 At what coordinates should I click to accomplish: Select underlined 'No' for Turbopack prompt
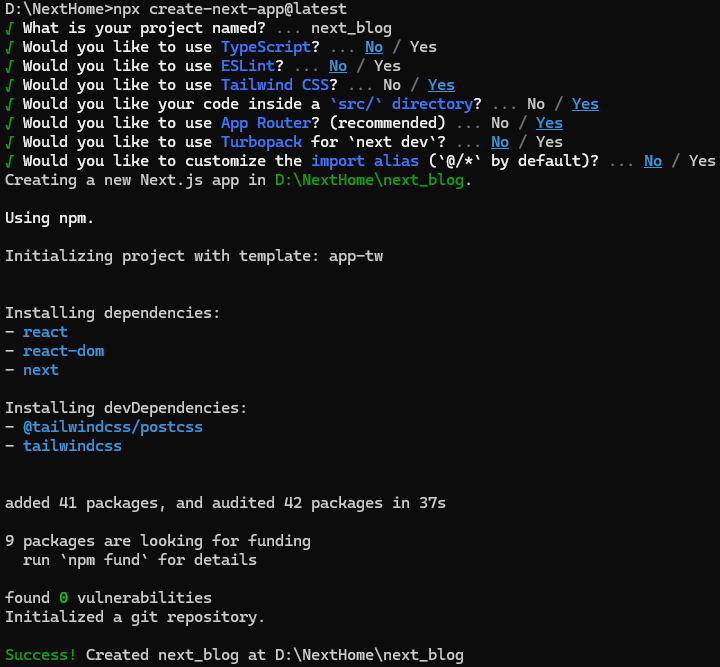click(500, 142)
